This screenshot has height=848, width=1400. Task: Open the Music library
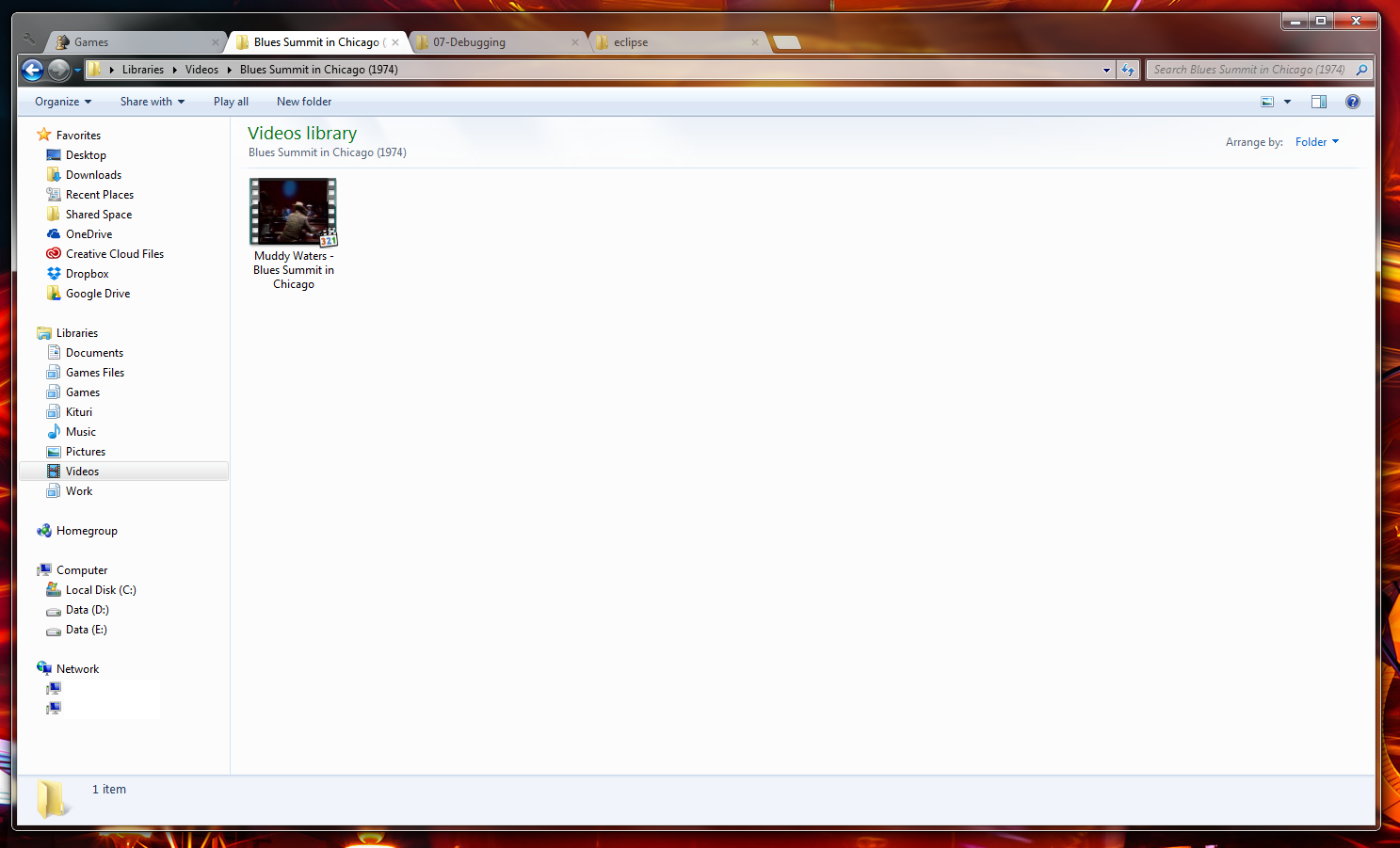81,432
